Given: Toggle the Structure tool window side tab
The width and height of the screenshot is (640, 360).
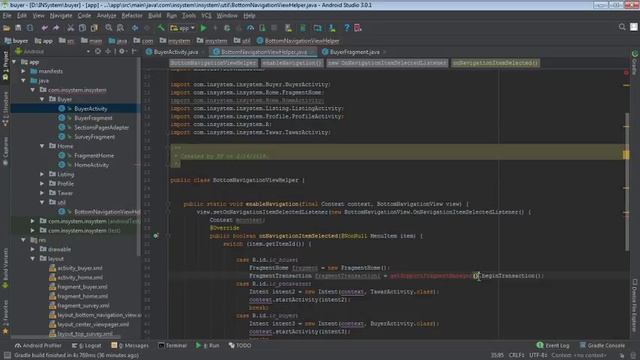Looking at the screenshot, I should tap(5, 109).
